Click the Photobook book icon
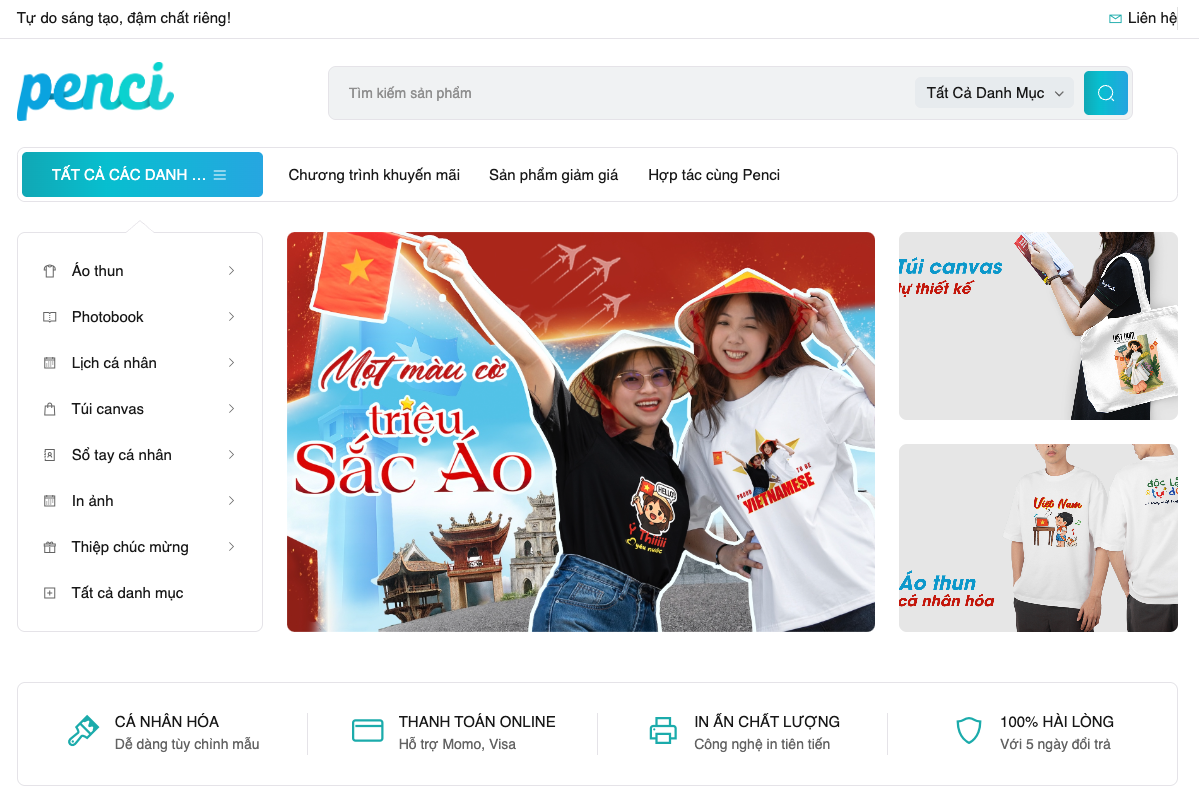The height and width of the screenshot is (787, 1199). coord(50,317)
